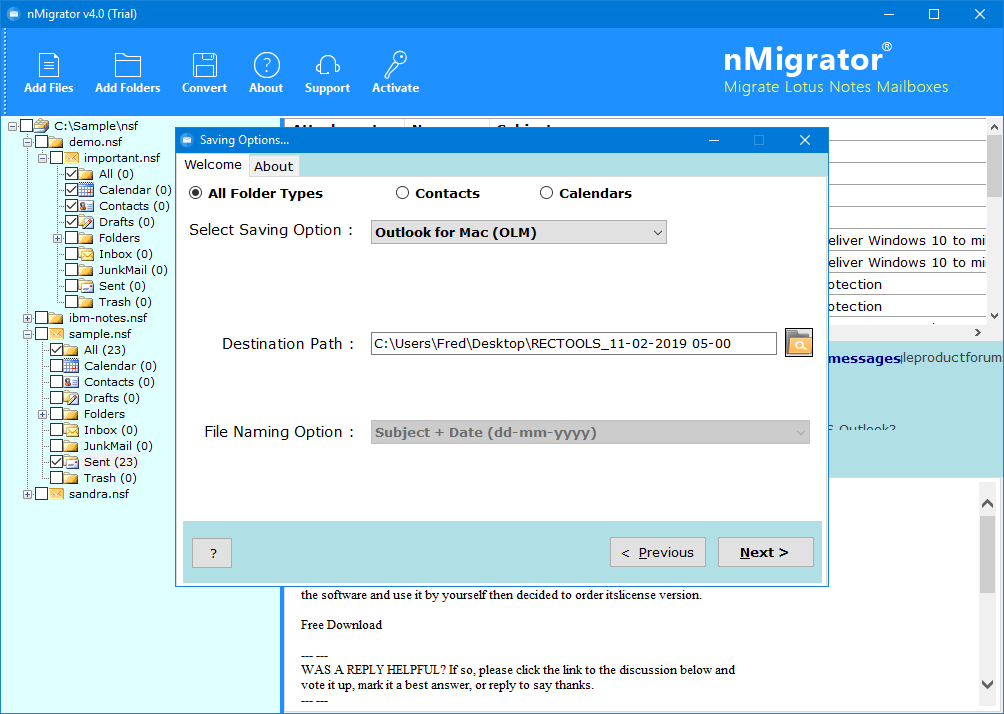Uncheck Sent (23) checkbox under sample.nsf

(56, 462)
